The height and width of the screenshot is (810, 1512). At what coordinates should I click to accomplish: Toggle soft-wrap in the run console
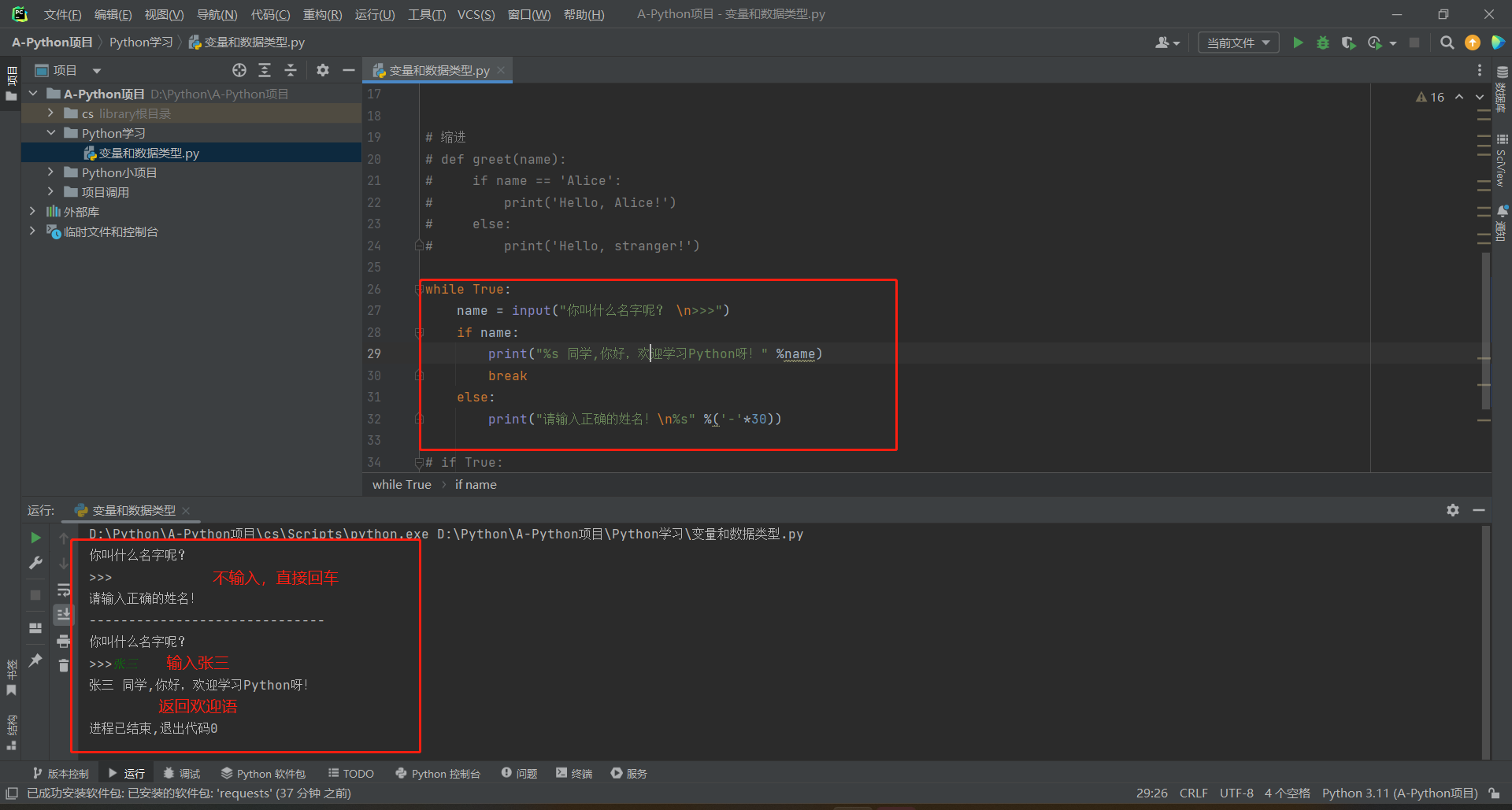click(x=64, y=590)
